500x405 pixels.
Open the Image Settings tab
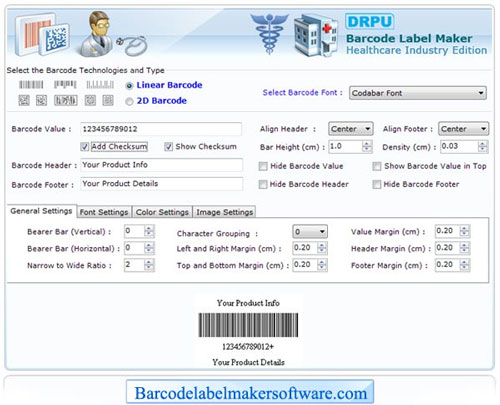pos(224,212)
